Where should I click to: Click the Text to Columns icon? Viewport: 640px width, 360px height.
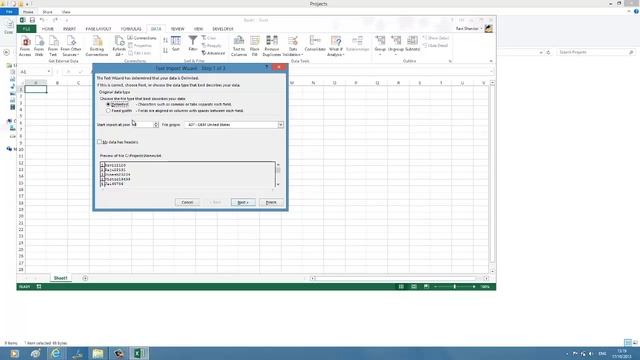pyautogui.click(x=239, y=46)
